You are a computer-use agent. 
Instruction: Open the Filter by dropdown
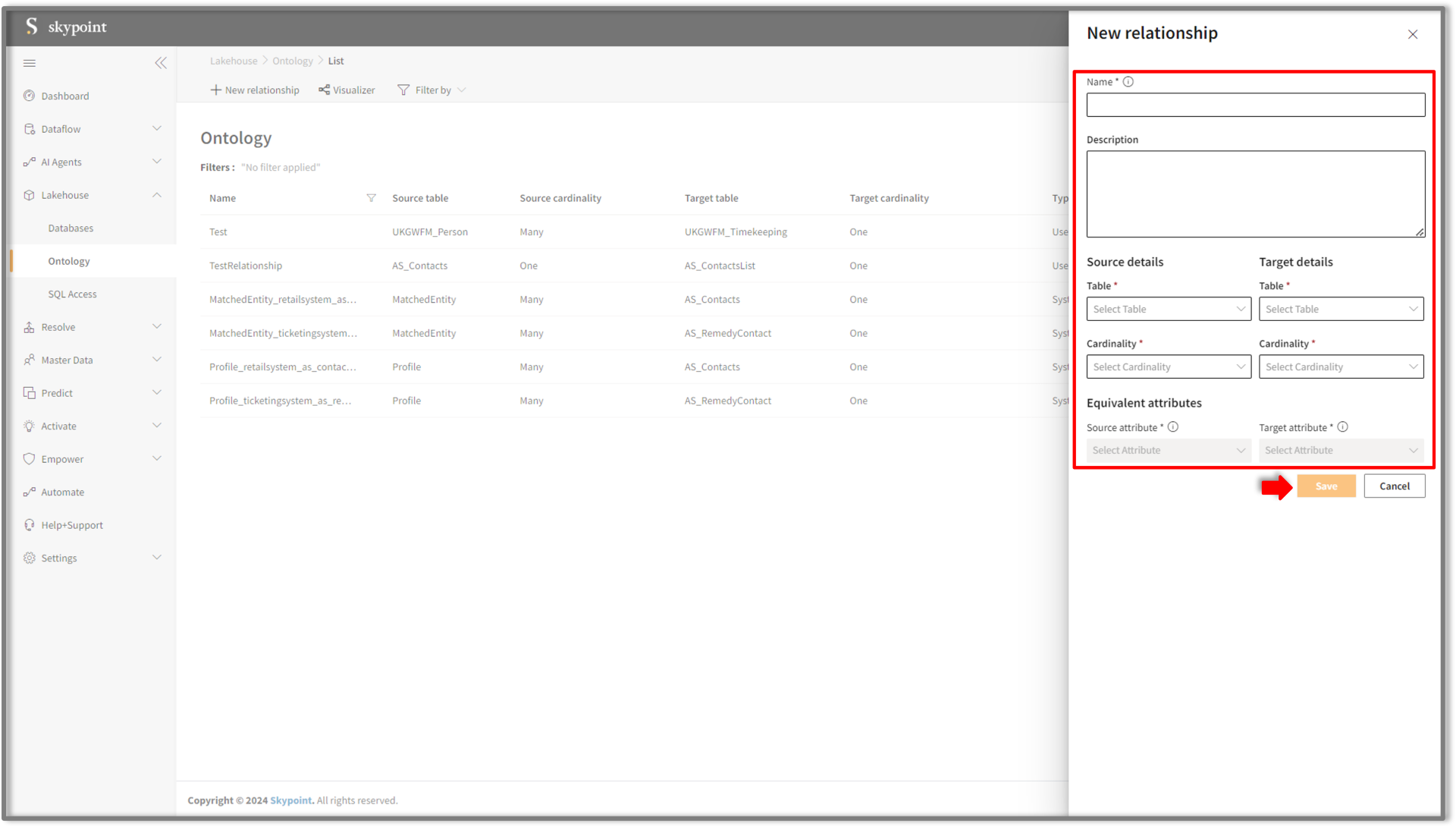tap(432, 90)
